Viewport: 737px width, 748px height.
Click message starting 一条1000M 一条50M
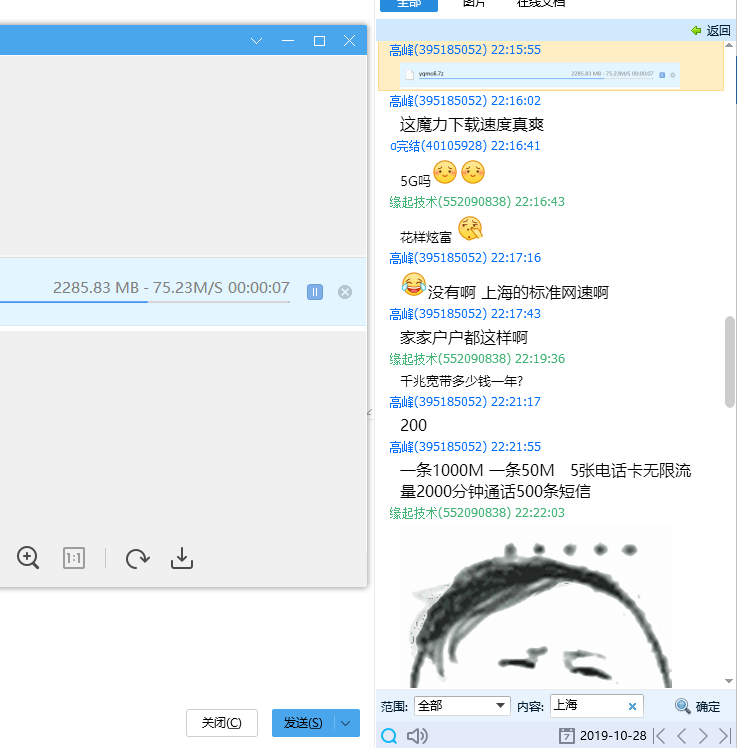[545, 480]
